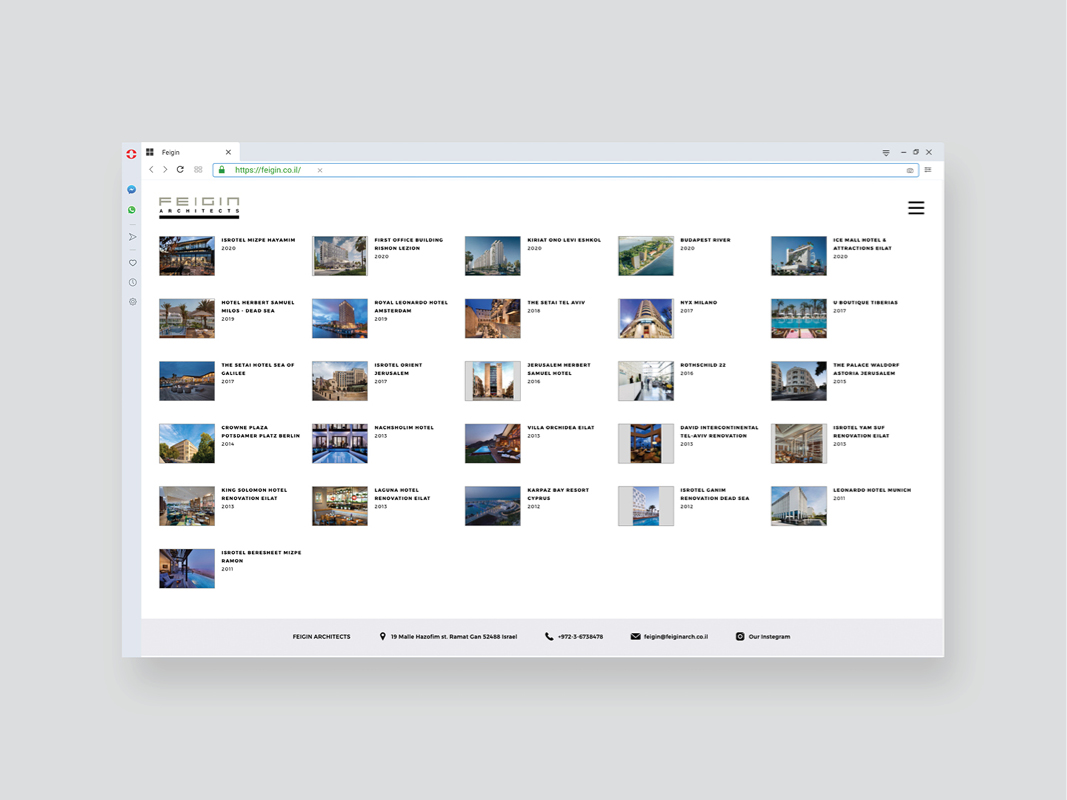Click the green padlock security icon
This screenshot has width=1067, height=800.
pyautogui.click(x=222, y=170)
